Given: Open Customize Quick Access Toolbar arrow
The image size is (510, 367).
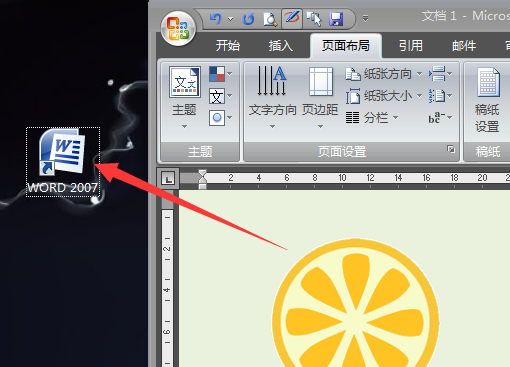Looking at the screenshot, I should (x=365, y=18).
